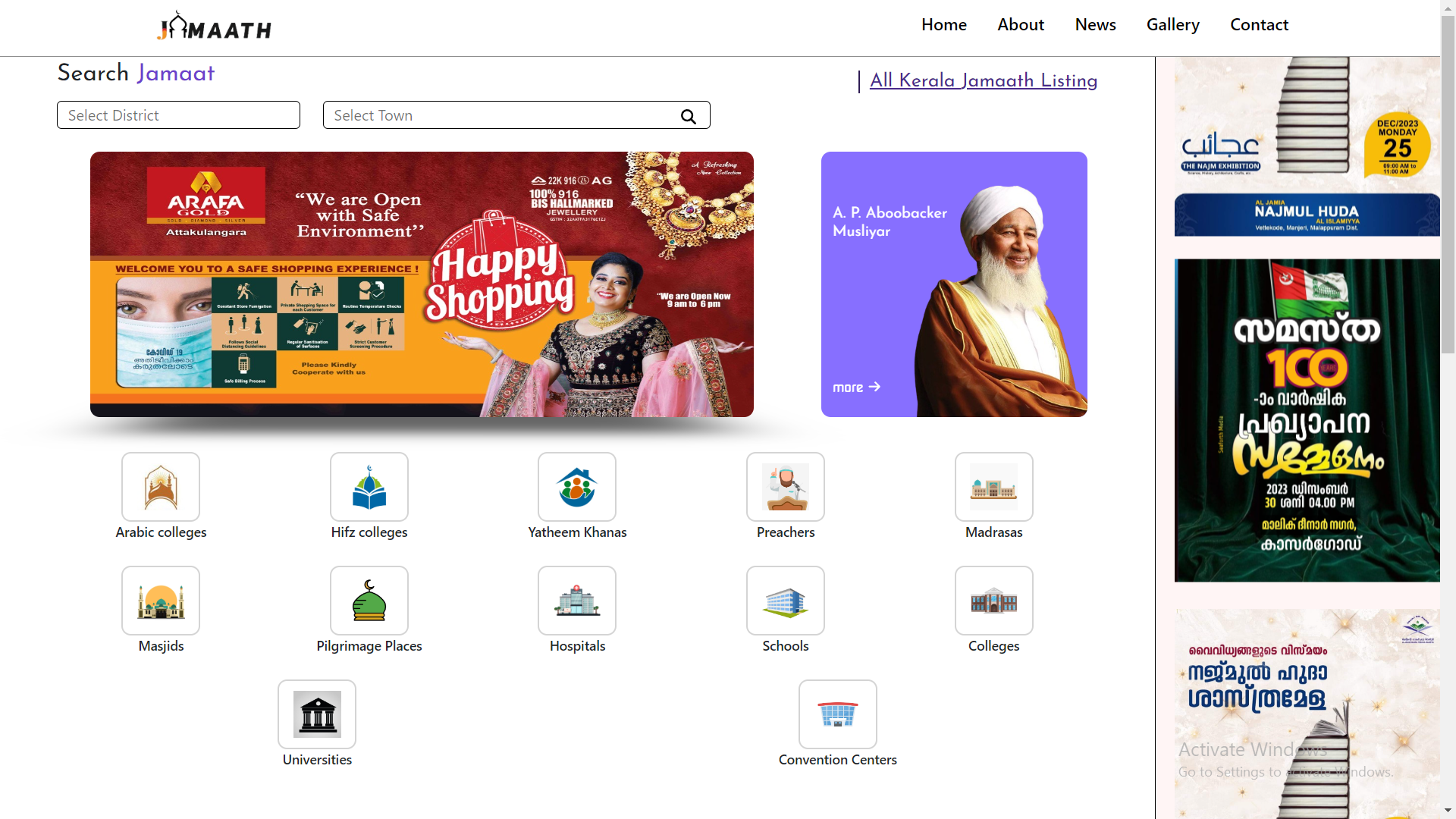Click the Madrasas label
Viewport: 1456px width, 819px height.
994,532
